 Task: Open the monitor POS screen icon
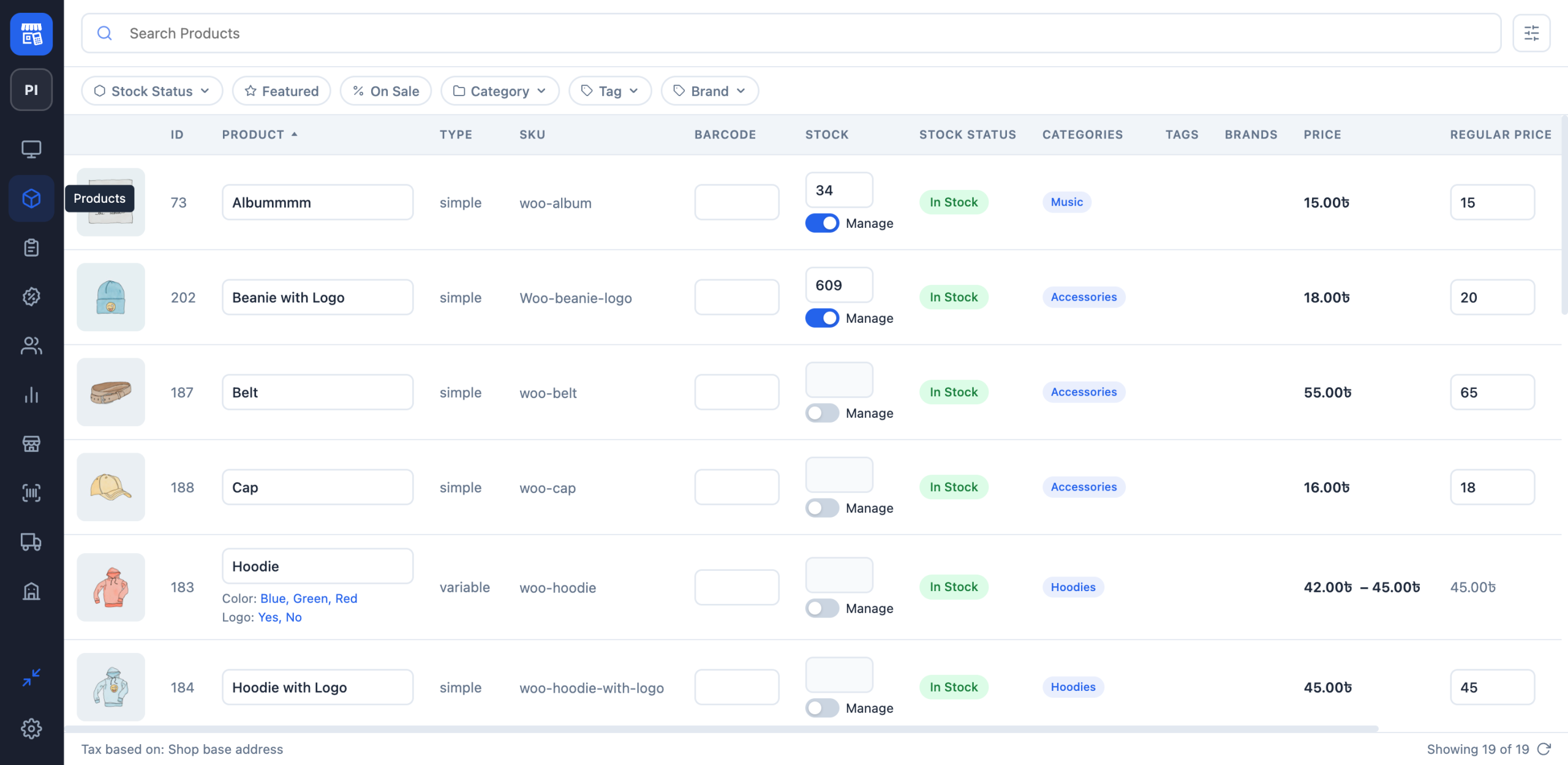click(31, 149)
